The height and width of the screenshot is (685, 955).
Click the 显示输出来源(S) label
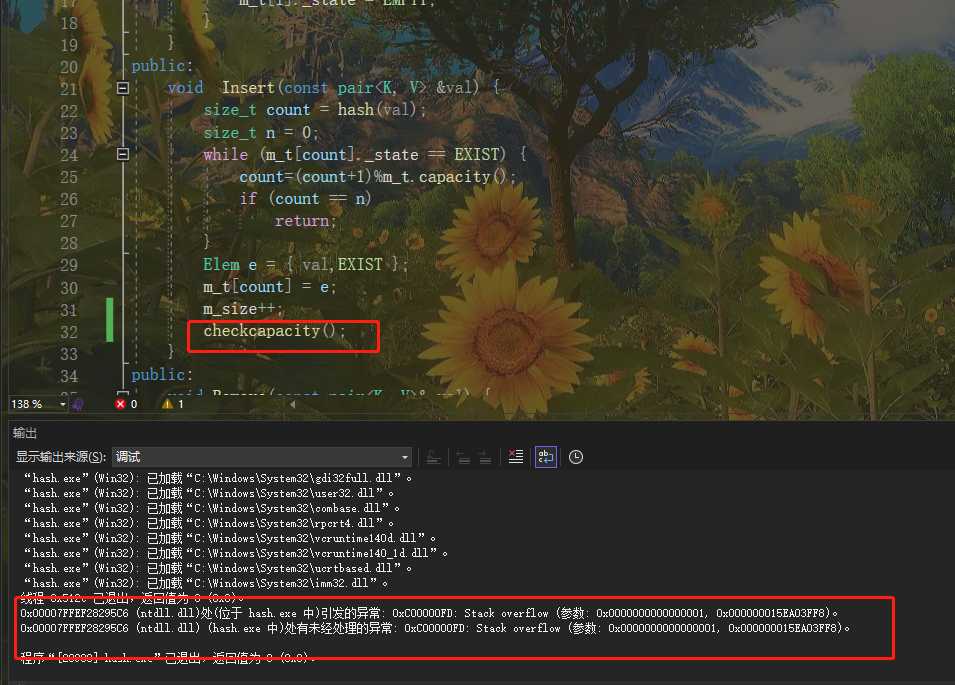(x=61, y=457)
